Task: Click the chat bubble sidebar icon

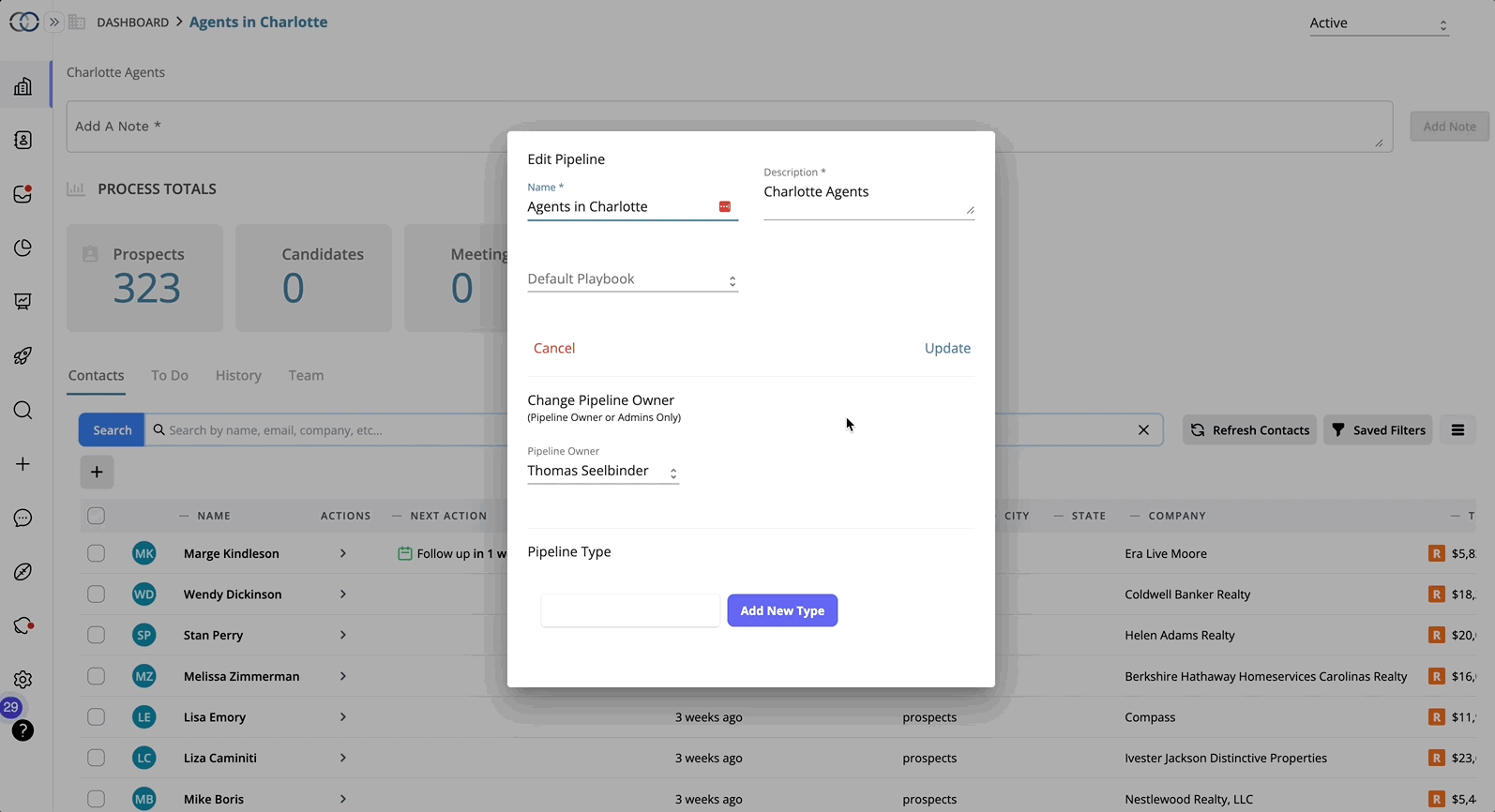Action: (23, 519)
